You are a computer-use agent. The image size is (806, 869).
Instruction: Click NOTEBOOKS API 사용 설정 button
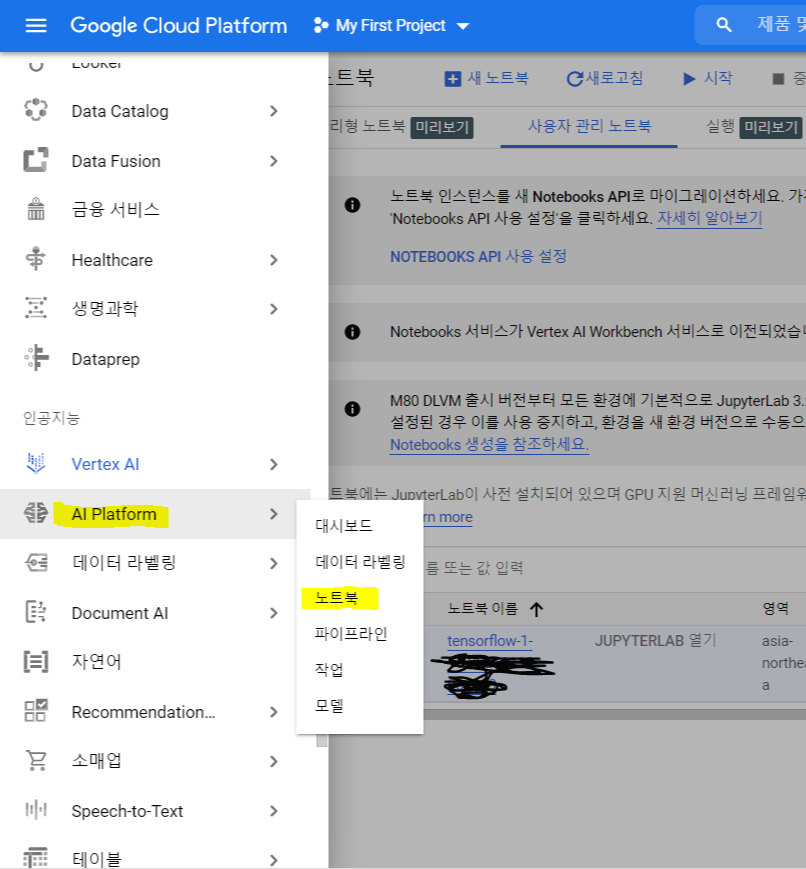478,257
